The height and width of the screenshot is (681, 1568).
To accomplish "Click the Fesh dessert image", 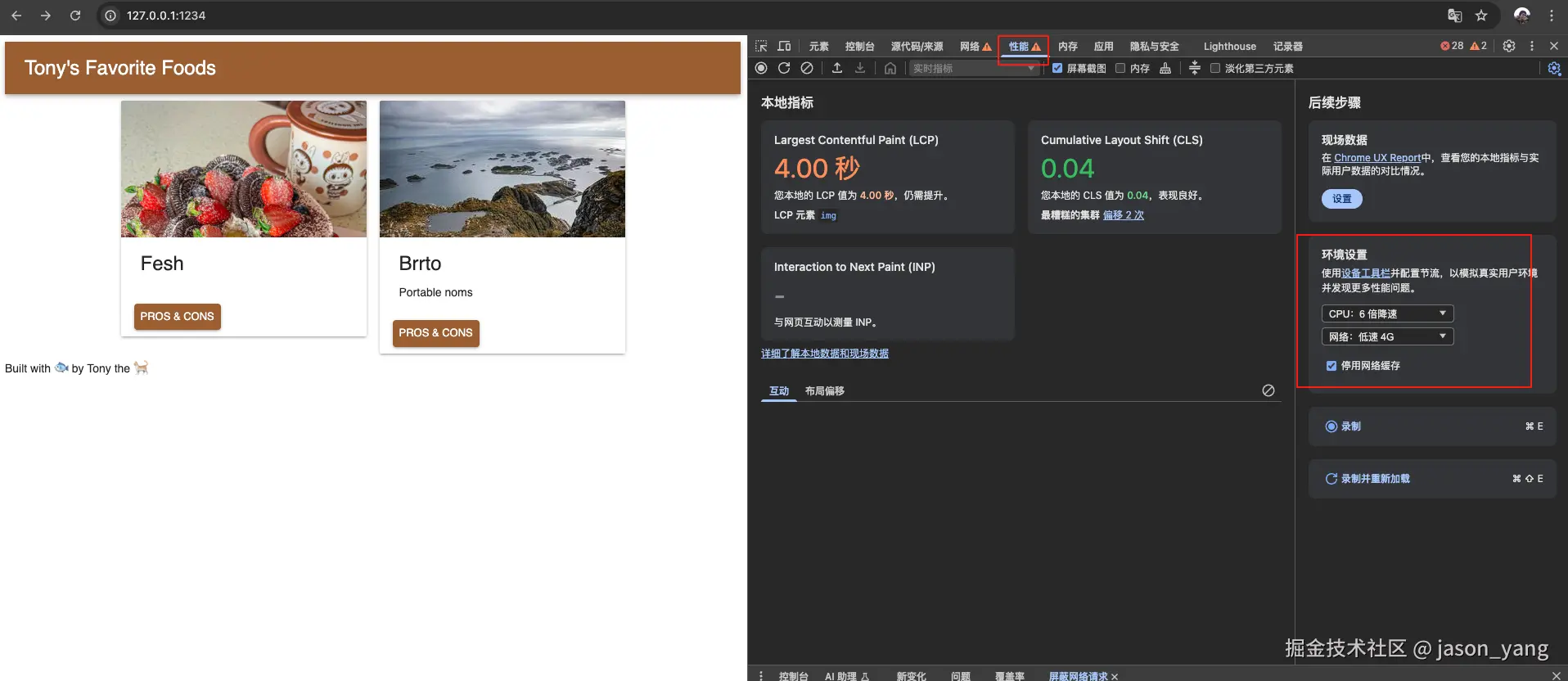I will coord(244,169).
